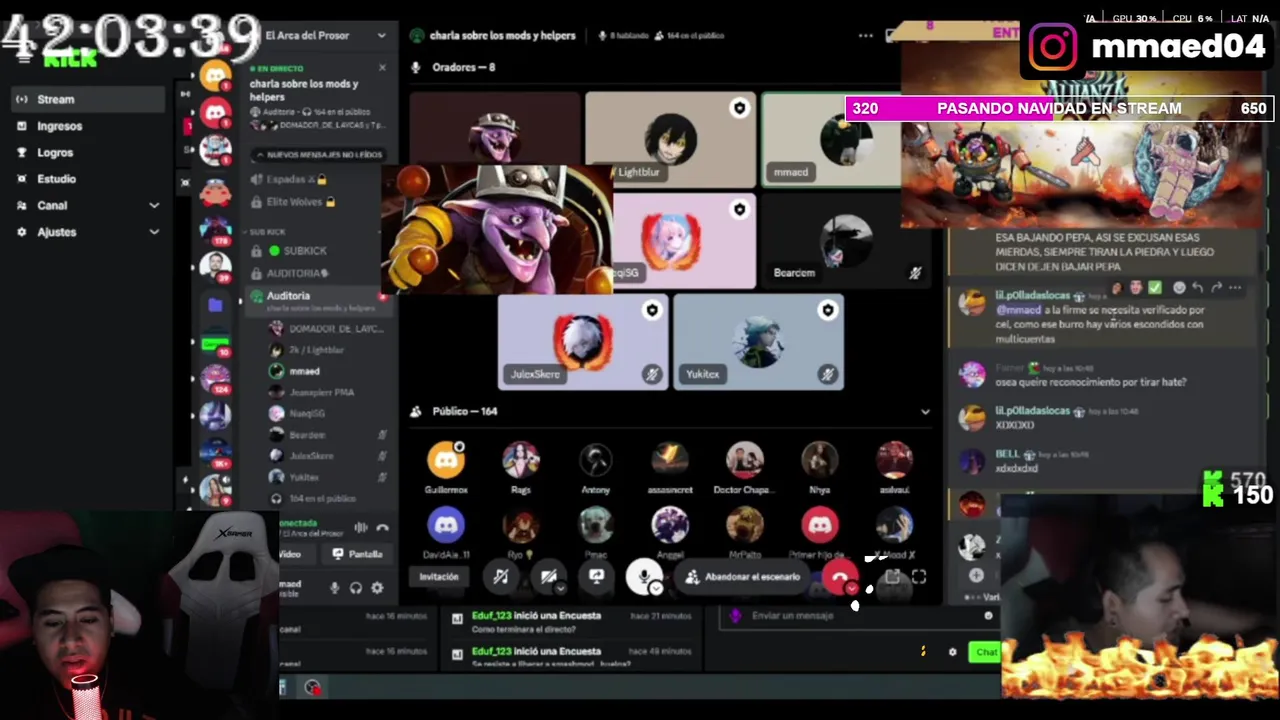This screenshot has height=720, width=1280.
Task: Toggle noise suppression waveform icon
Action: (x=361, y=527)
